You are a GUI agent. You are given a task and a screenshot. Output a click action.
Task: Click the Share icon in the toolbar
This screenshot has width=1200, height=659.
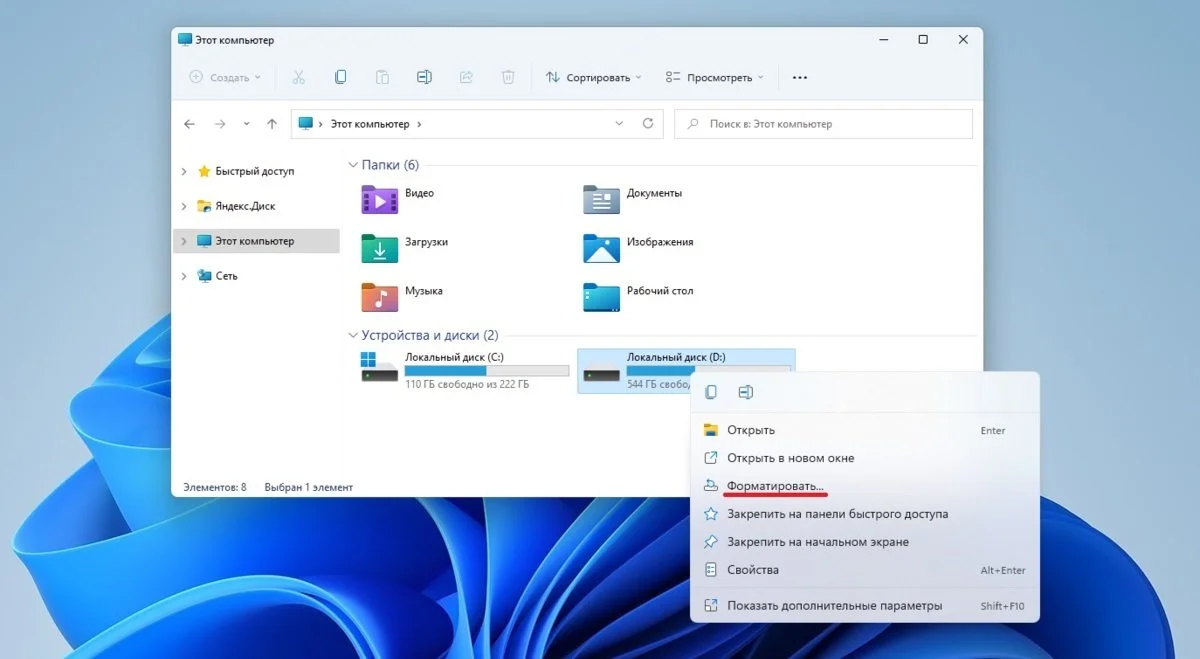click(x=466, y=77)
